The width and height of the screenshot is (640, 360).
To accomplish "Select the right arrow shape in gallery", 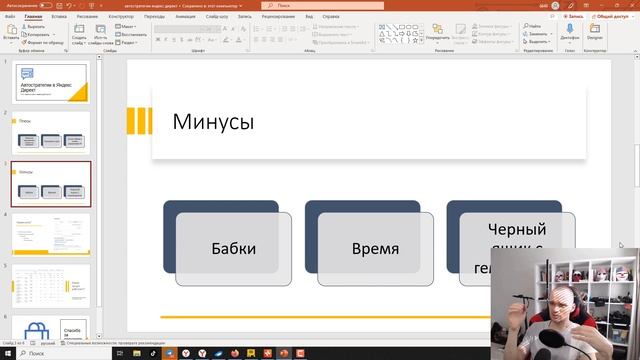I will point(402,34).
